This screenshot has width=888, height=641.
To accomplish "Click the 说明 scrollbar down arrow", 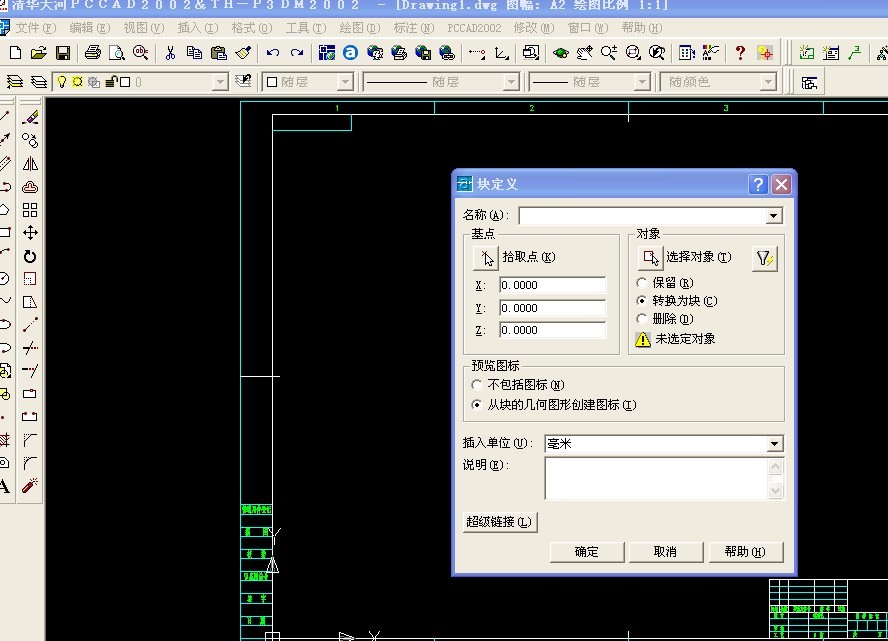I will (x=775, y=490).
